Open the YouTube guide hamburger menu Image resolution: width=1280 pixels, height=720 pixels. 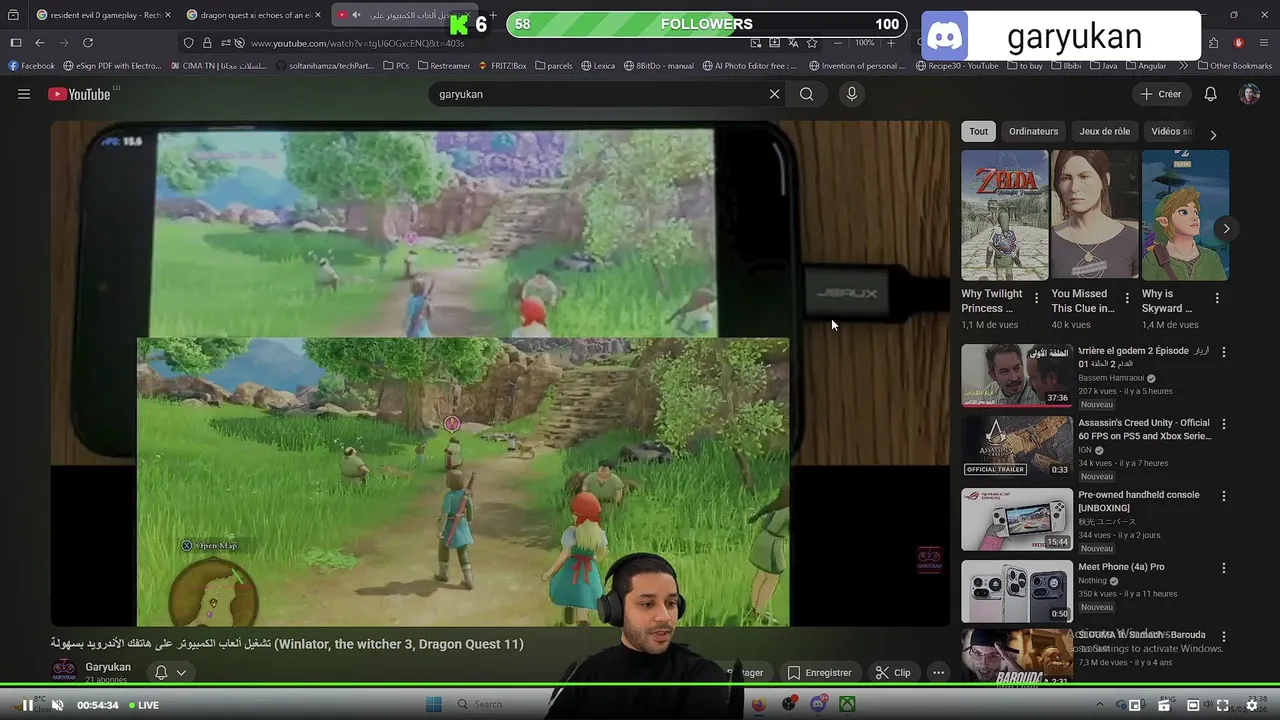point(24,94)
